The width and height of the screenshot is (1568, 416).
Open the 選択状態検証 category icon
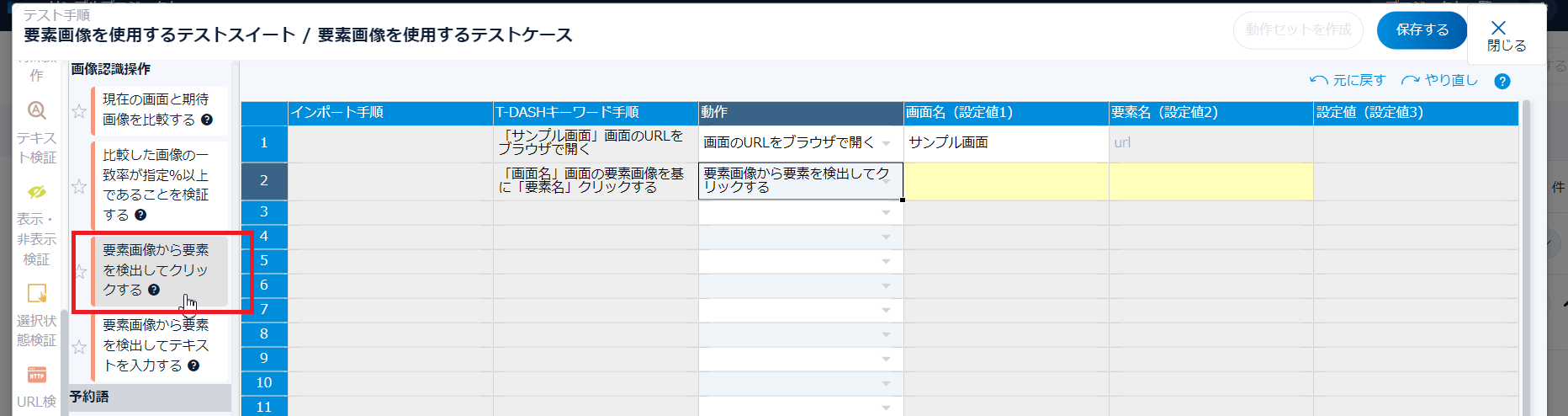37,293
